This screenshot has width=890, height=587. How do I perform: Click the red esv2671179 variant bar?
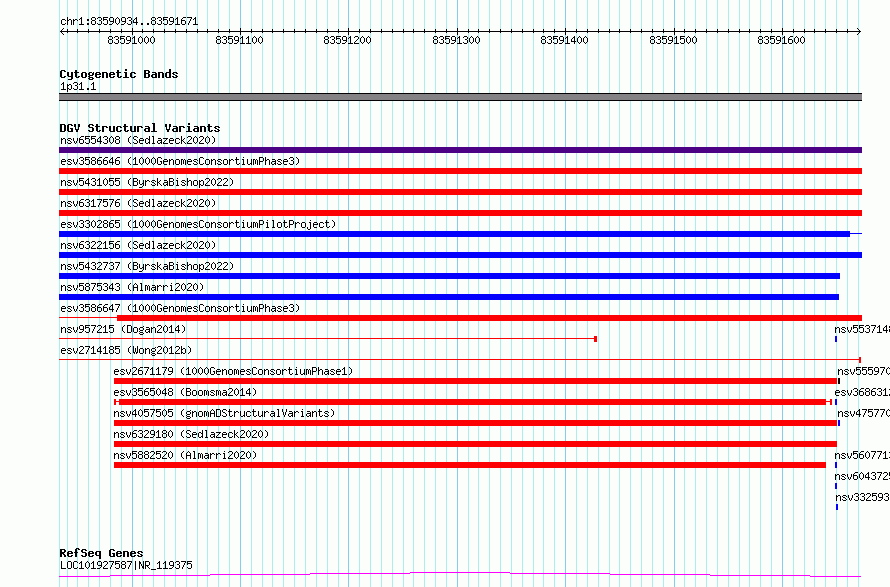click(x=476, y=381)
